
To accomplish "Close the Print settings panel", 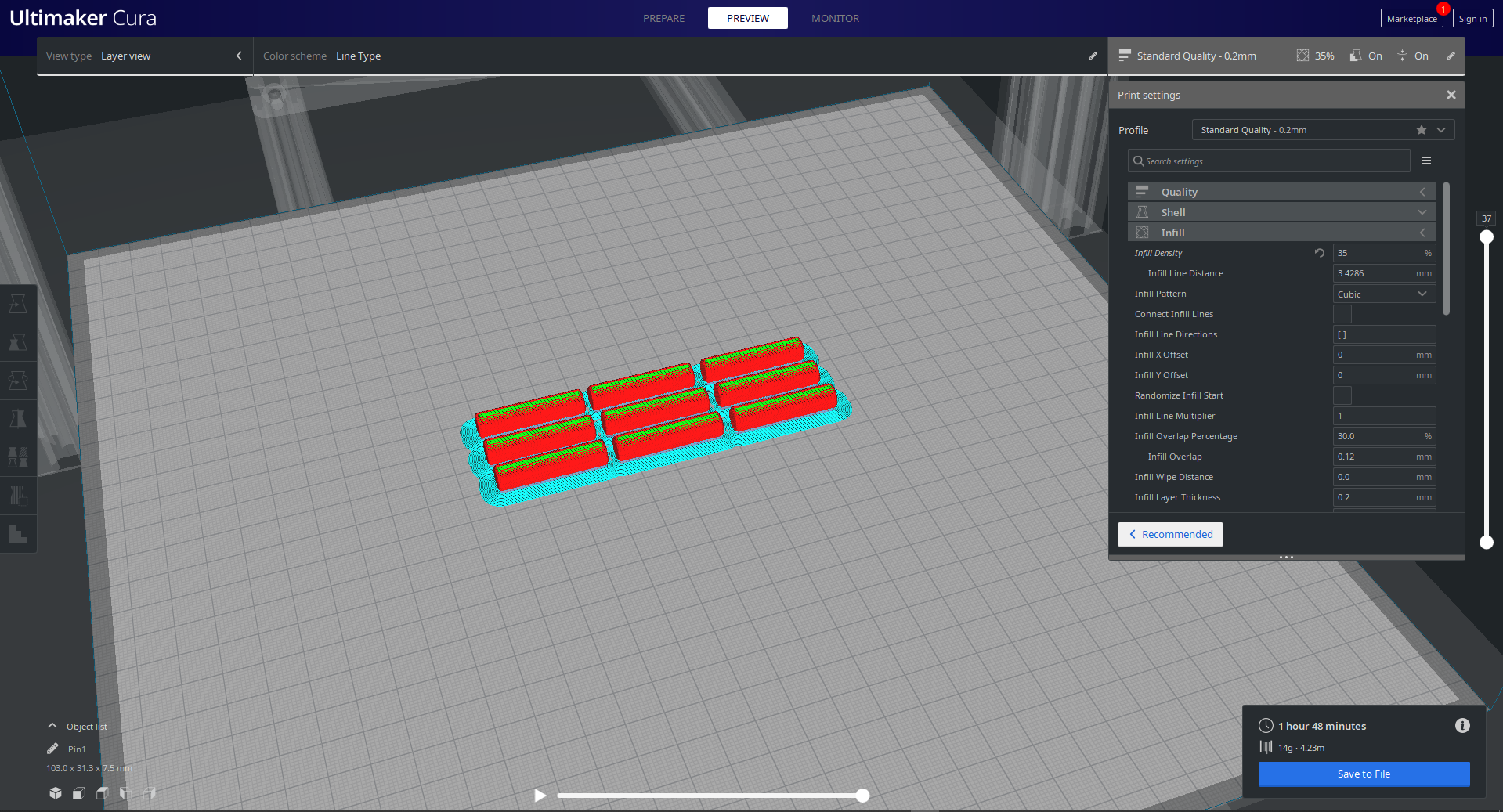I will [x=1451, y=95].
